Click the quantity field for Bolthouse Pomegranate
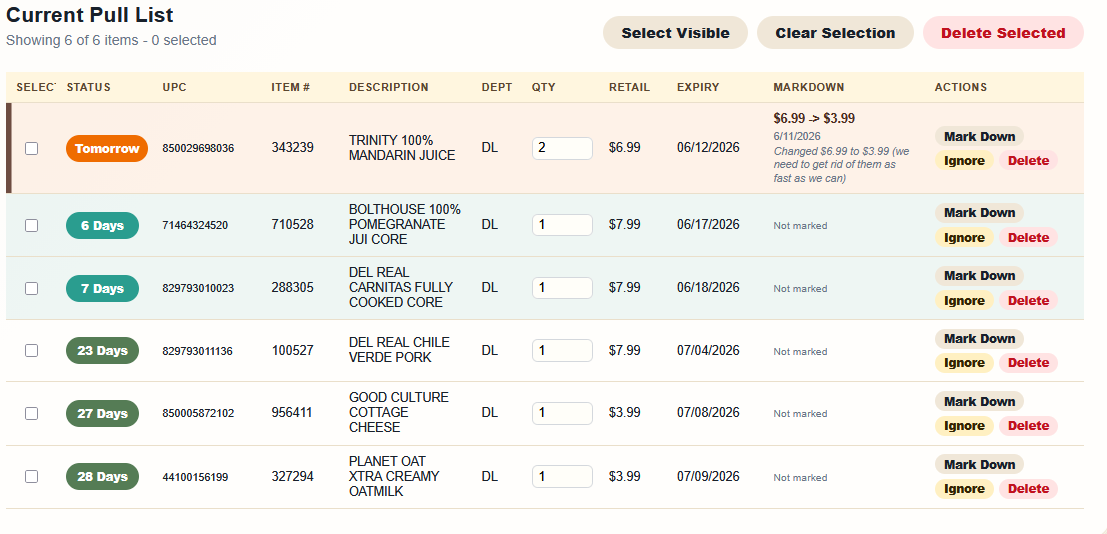Screen dimensions: 1107x534 (x=562, y=225)
